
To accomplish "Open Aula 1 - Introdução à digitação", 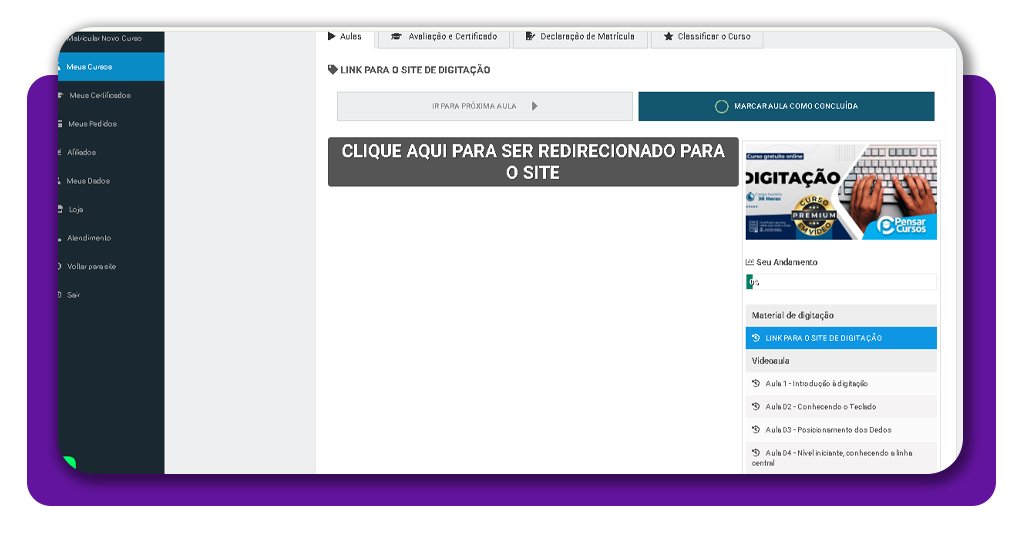I will point(841,384).
